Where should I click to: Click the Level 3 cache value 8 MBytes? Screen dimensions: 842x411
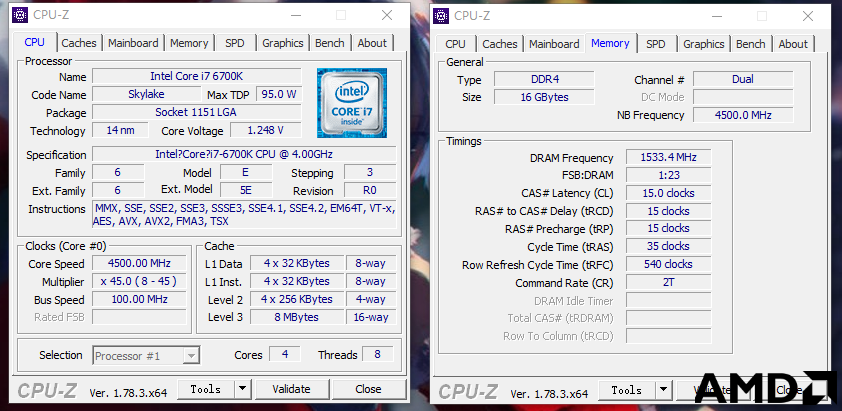(297, 317)
